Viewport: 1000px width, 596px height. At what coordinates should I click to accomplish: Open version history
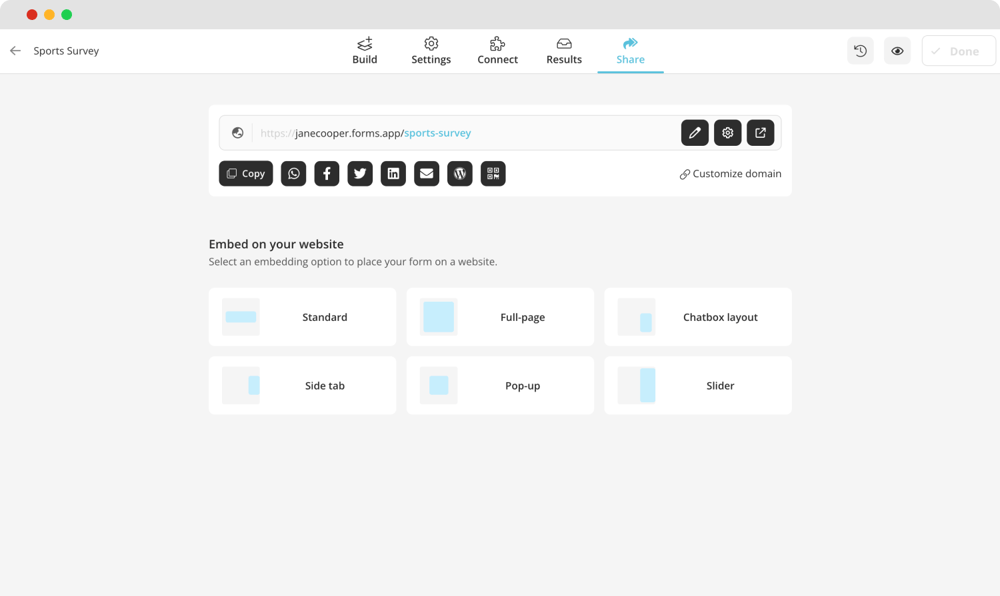860,50
